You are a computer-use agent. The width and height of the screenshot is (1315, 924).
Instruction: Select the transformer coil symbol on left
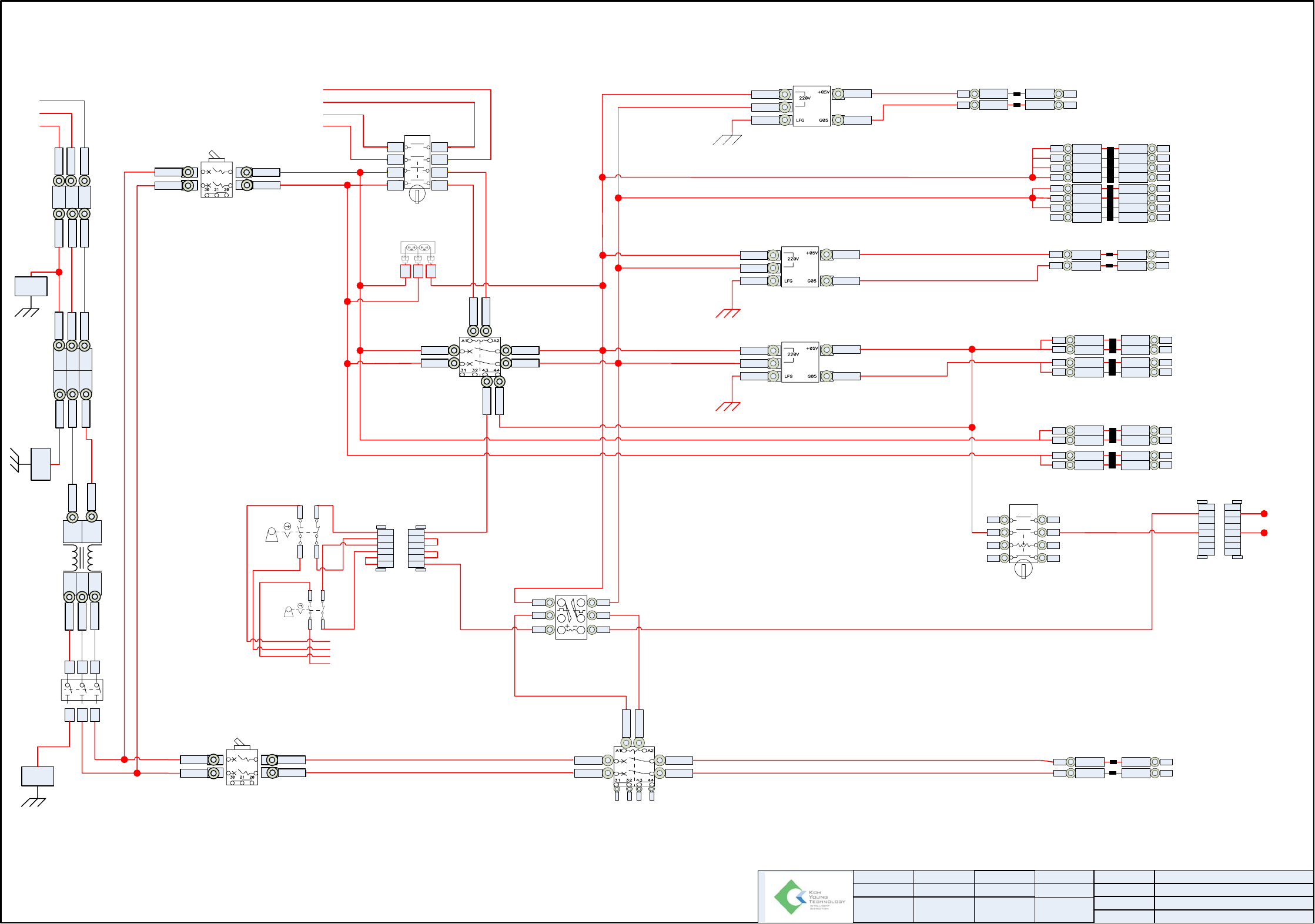[82, 558]
